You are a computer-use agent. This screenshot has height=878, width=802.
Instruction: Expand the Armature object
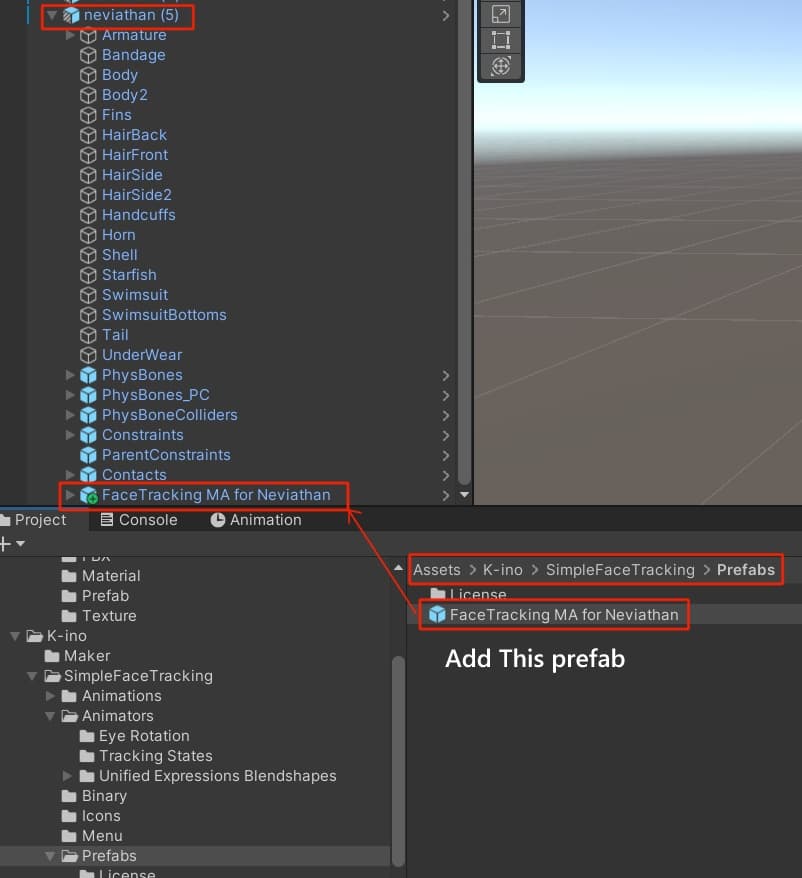70,35
